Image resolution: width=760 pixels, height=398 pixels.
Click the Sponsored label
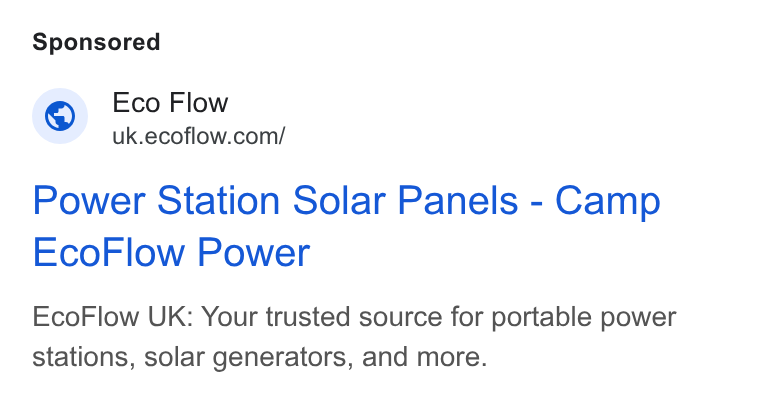pos(96,42)
